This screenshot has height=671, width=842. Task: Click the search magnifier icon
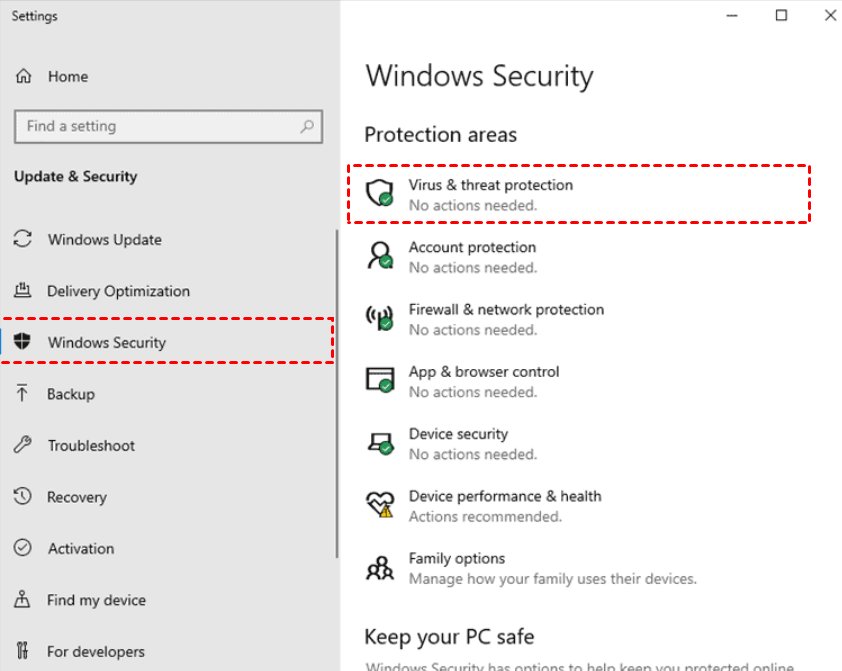[307, 127]
